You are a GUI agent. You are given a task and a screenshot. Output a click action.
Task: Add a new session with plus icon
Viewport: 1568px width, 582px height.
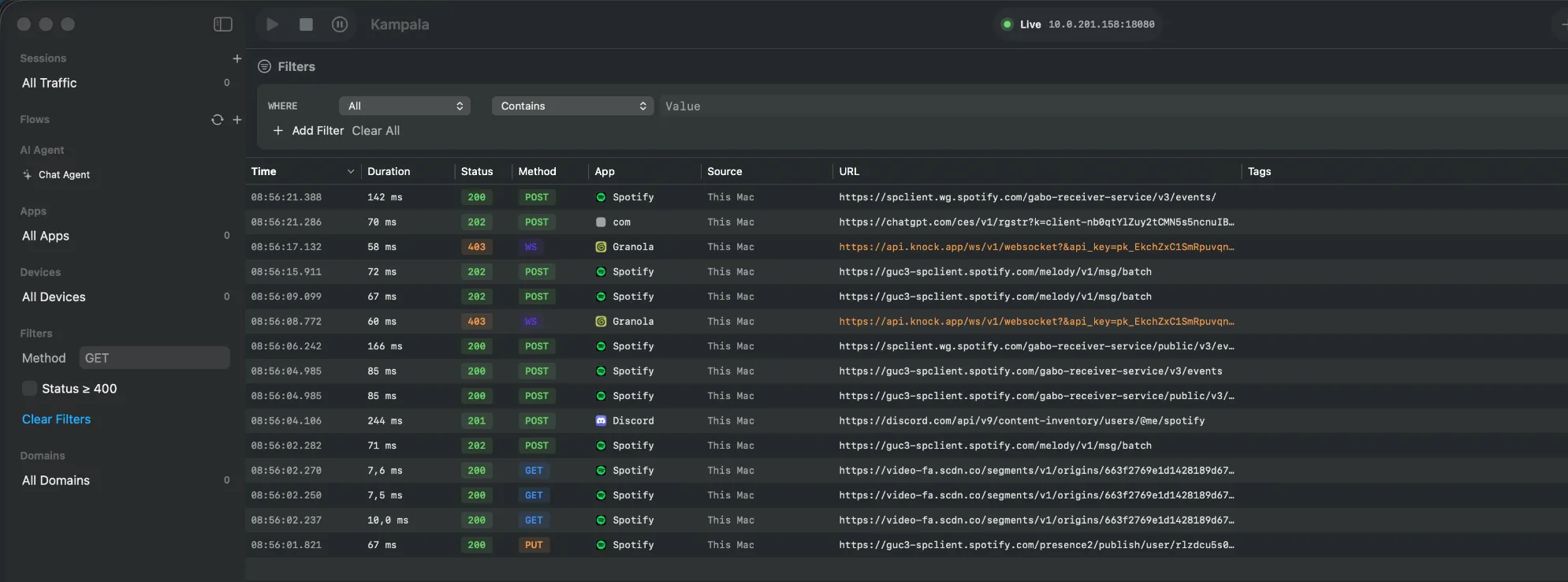(237, 58)
